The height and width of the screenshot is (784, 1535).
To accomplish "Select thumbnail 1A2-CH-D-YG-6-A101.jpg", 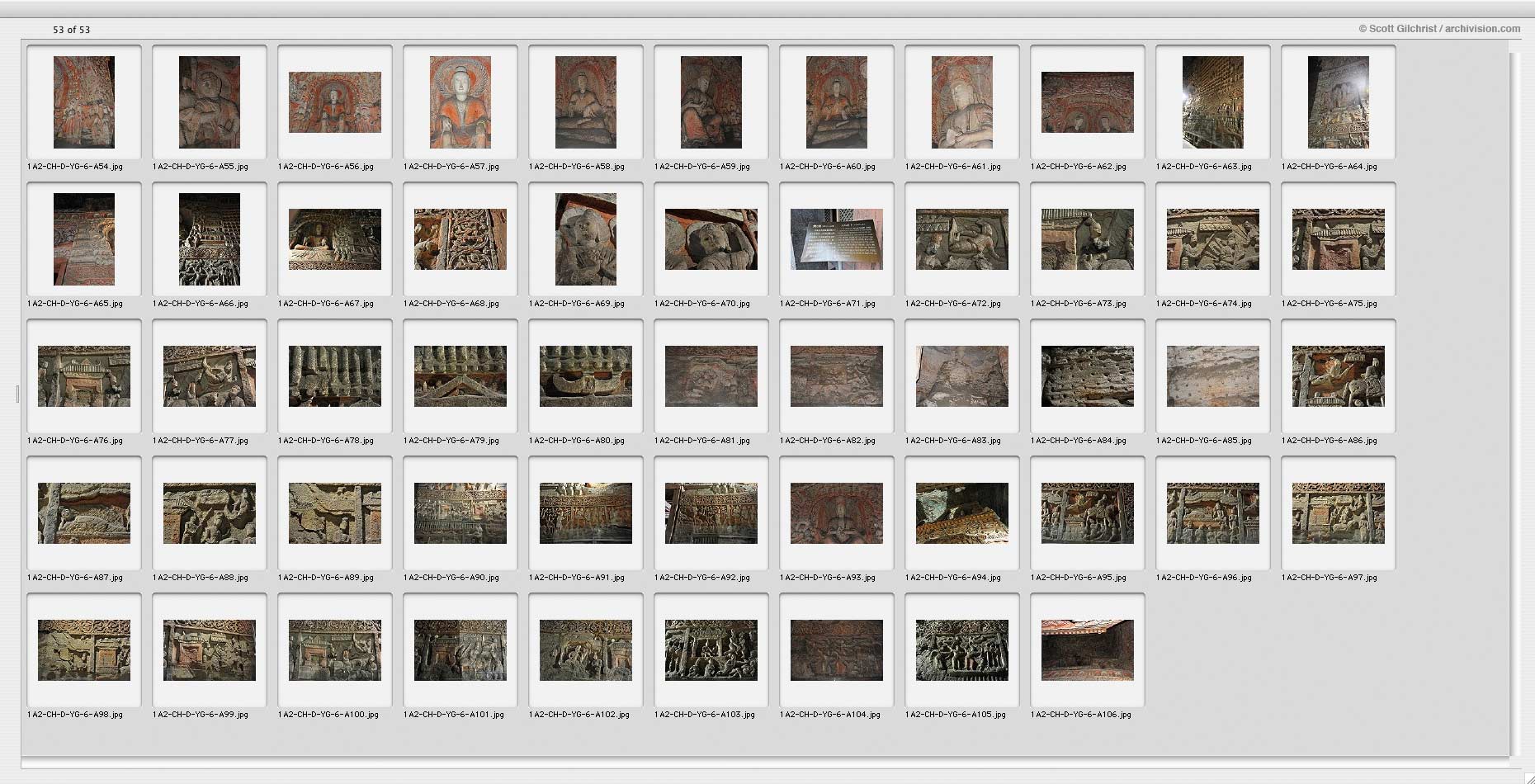I will click(460, 650).
